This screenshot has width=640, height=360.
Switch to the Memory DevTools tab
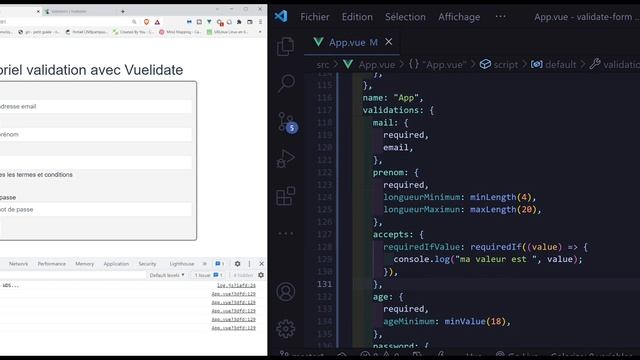click(x=84, y=264)
